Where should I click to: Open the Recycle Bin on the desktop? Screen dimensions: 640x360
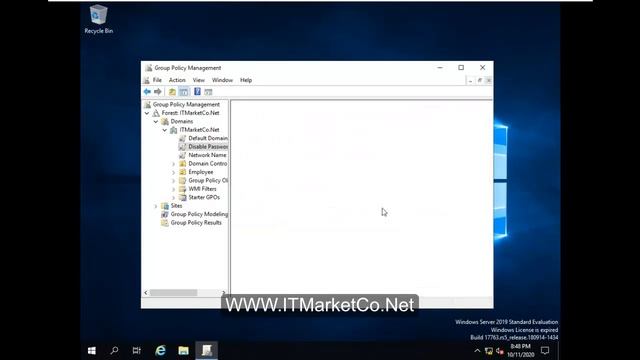(x=99, y=19)
